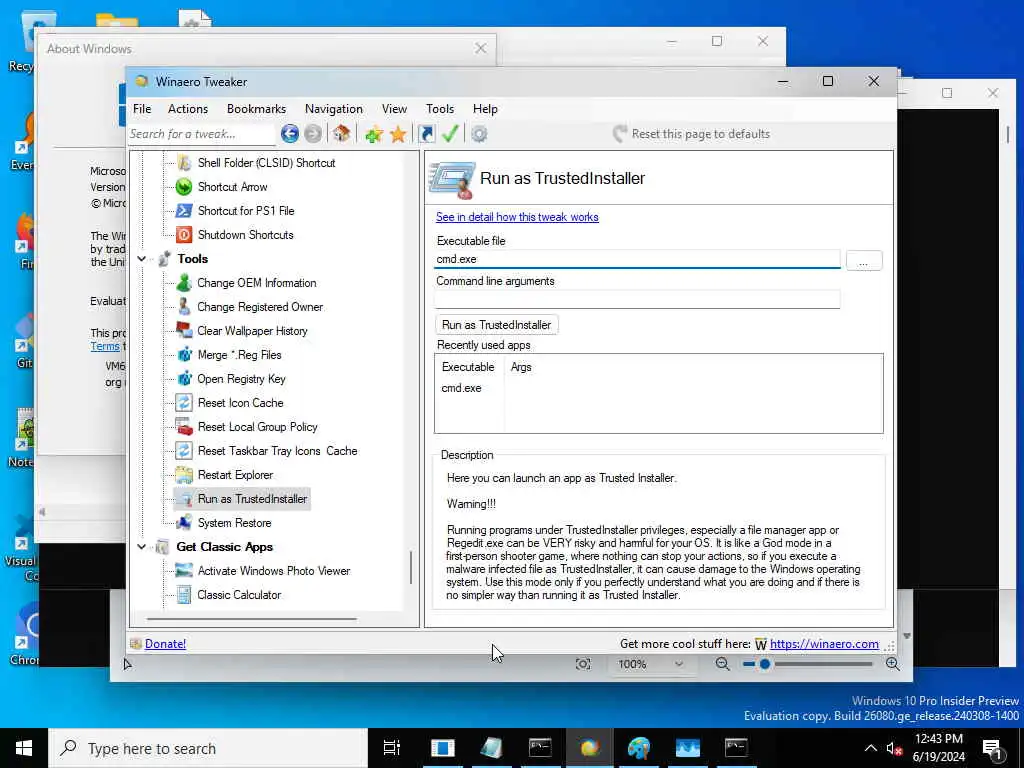
Task: Click the Change Registered Owner icon
Action: (x=184, y=306)
